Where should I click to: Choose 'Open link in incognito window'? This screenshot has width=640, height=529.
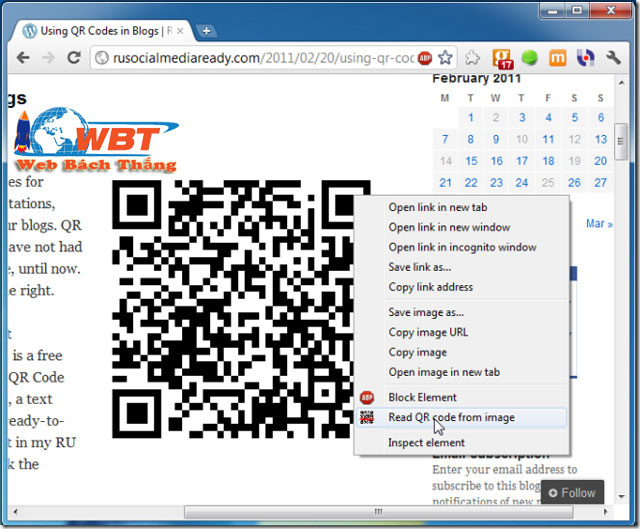coord(462,247)
